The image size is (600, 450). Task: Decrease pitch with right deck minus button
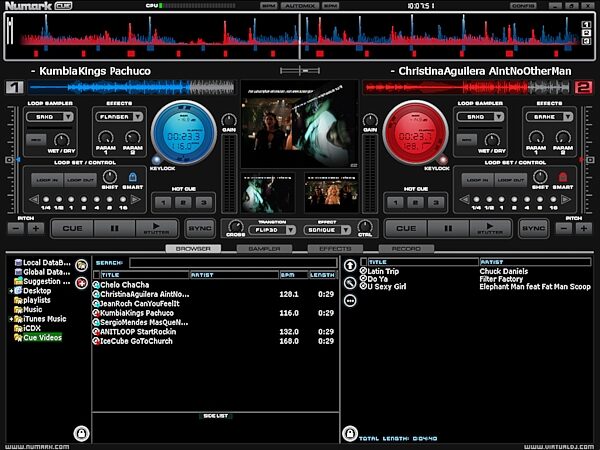pos(564,228)
